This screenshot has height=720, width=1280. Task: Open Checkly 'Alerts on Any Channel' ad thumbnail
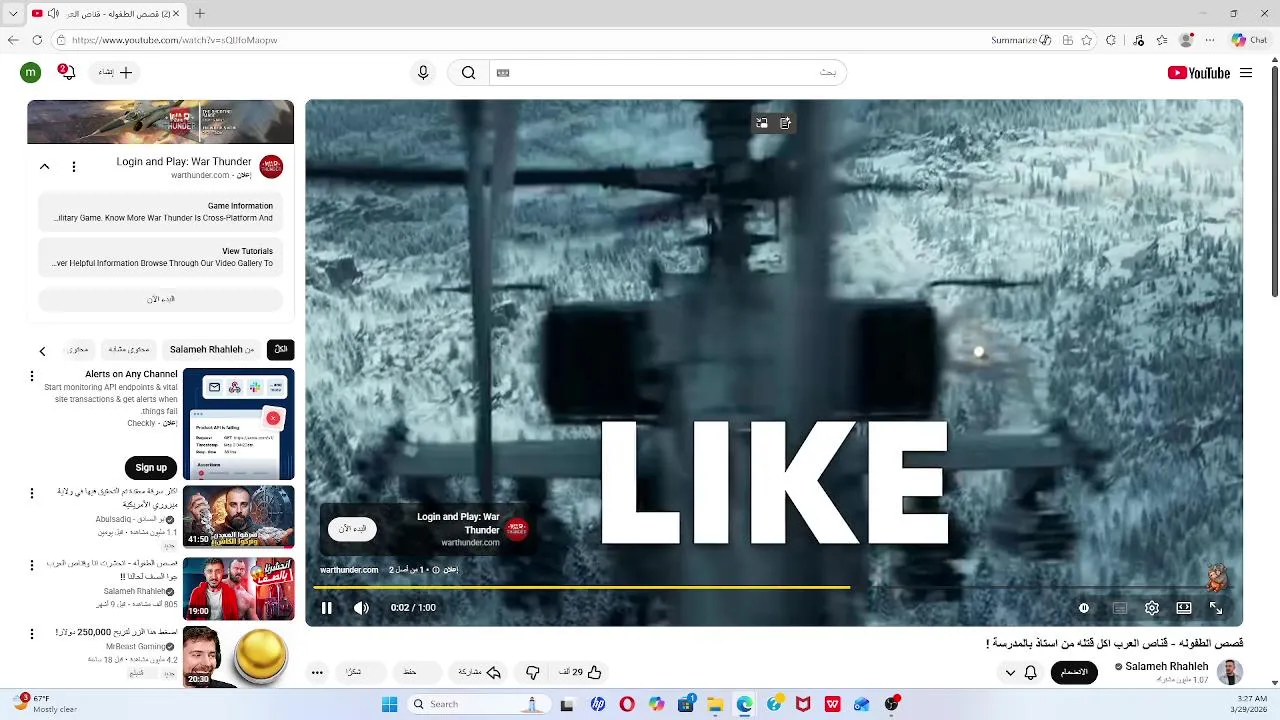coord(239,424)
